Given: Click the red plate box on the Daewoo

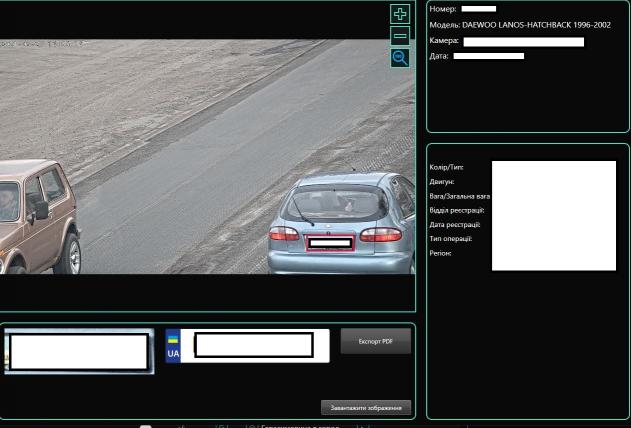Looking at the screenshot, I should (329, 243).
